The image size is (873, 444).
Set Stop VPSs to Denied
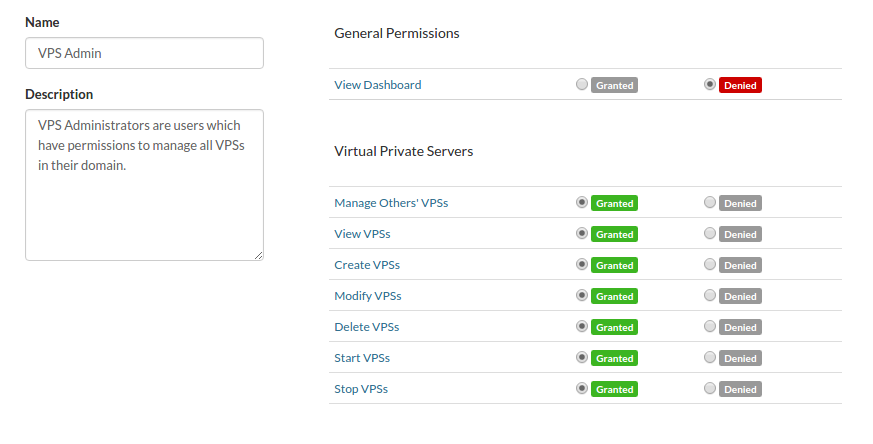click(x=710, y=389)
